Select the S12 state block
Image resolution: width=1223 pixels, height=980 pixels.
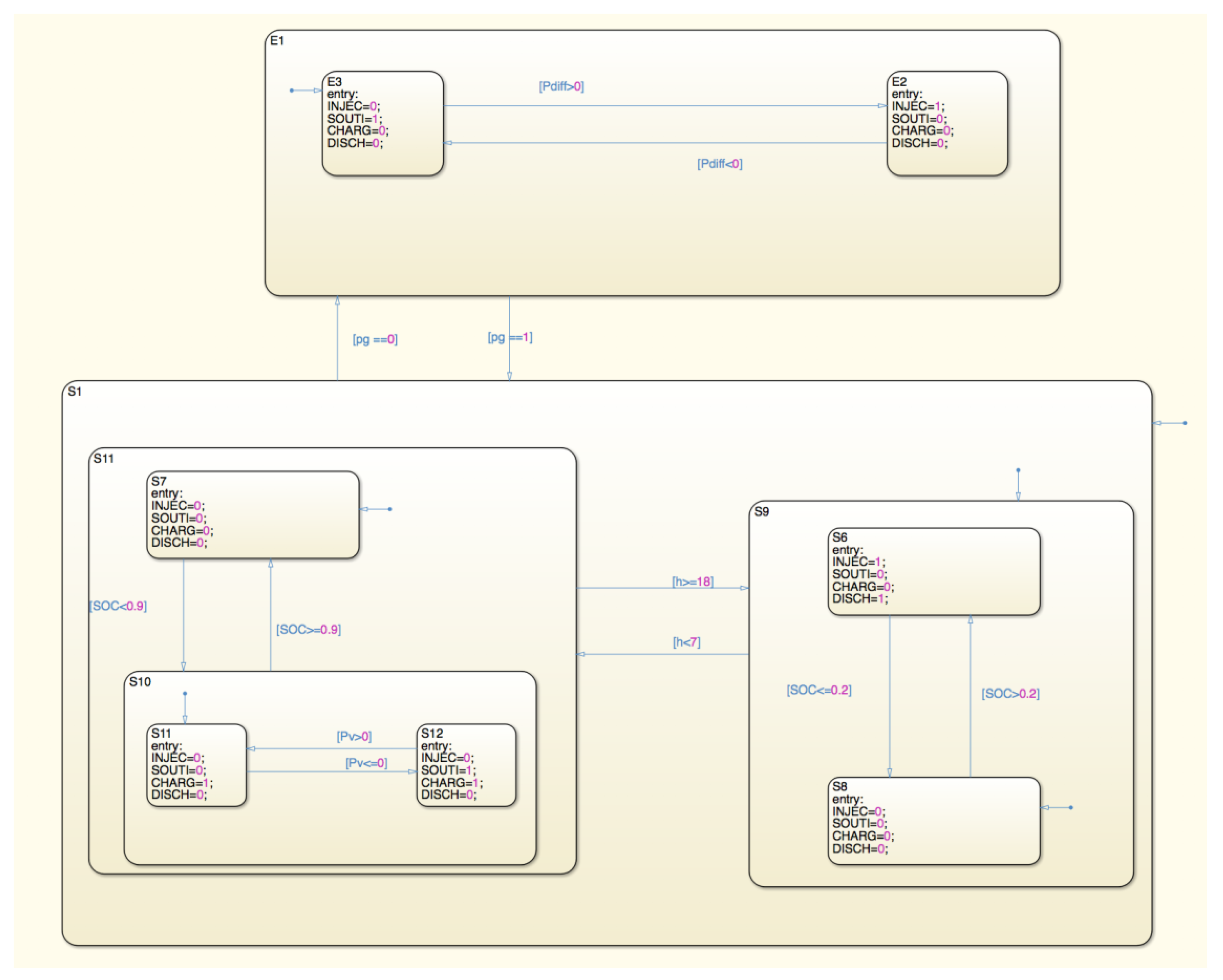pos(466,764)
